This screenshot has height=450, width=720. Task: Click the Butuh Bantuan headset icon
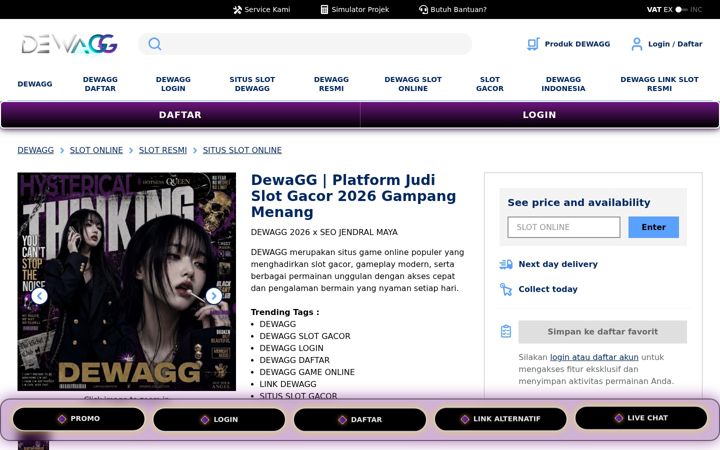coord(423,10)
